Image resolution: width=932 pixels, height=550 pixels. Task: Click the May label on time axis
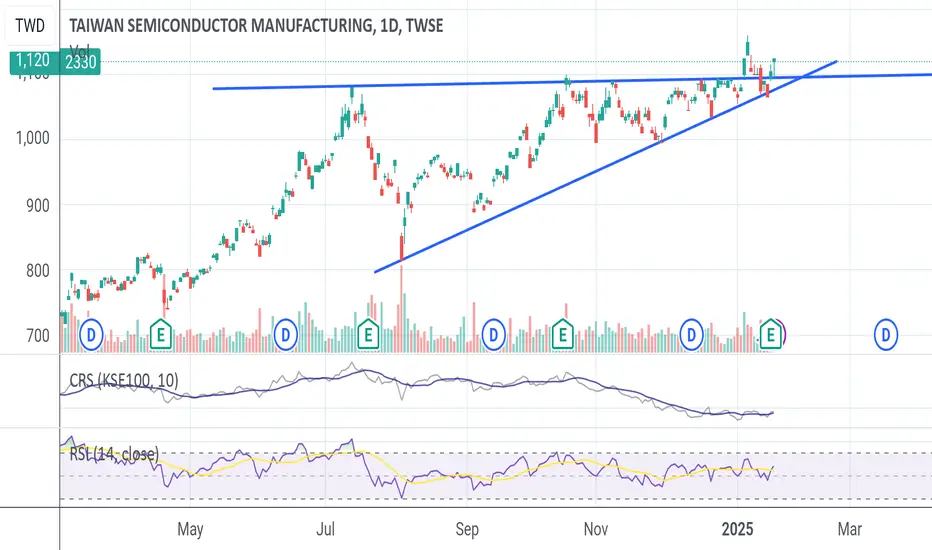point(190,529)
